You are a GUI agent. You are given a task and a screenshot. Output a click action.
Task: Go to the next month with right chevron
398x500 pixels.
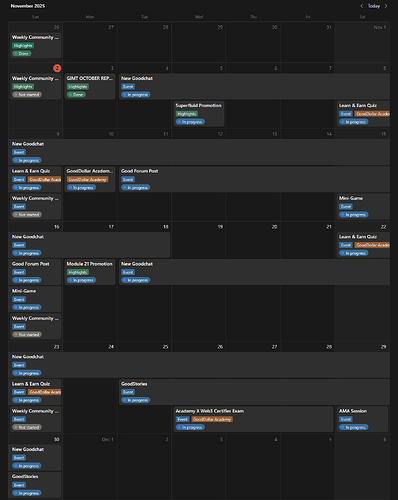tap(386, 6)
